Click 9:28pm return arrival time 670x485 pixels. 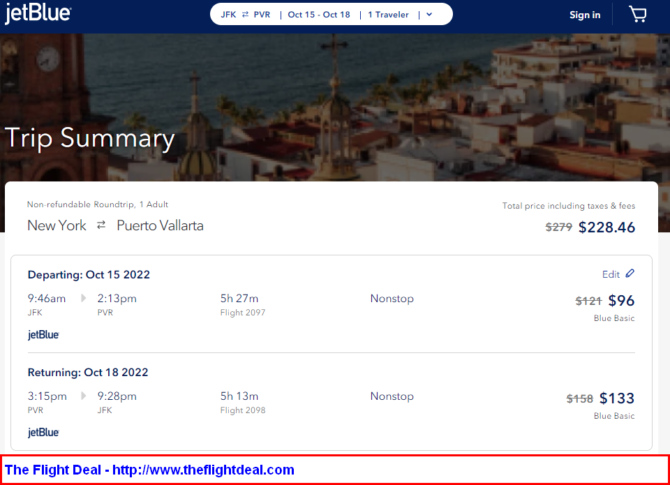(117, 396)
